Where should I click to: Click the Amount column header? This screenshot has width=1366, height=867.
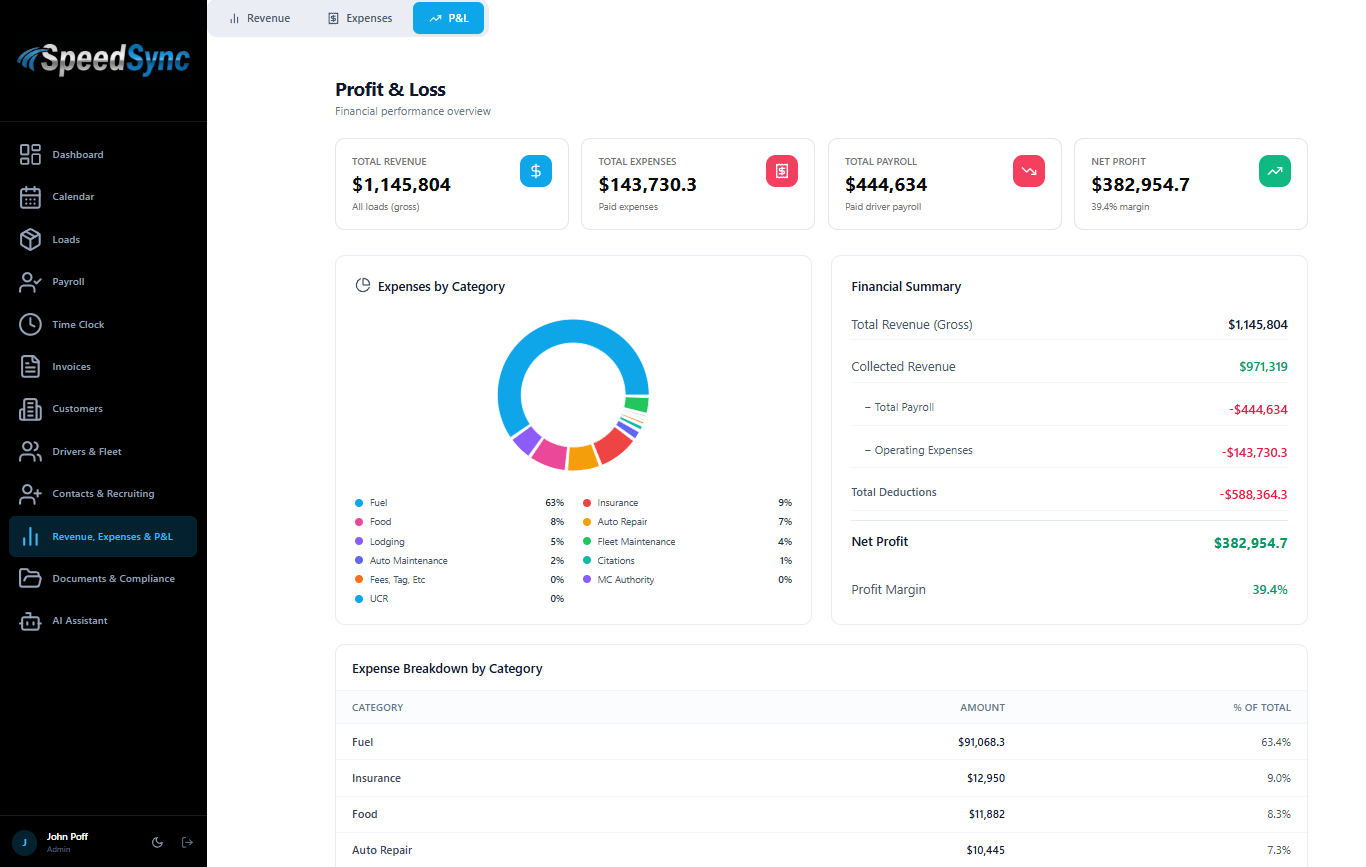tap(982, 707)
